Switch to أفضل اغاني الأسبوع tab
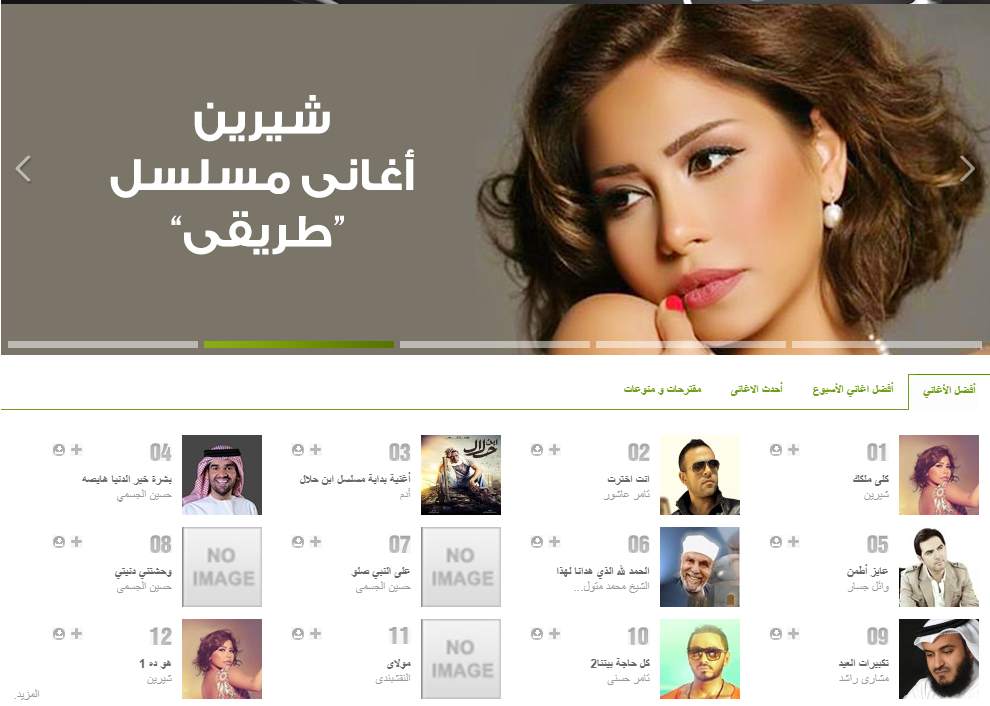This screenshot has width=990, height=706. [852, 389]
